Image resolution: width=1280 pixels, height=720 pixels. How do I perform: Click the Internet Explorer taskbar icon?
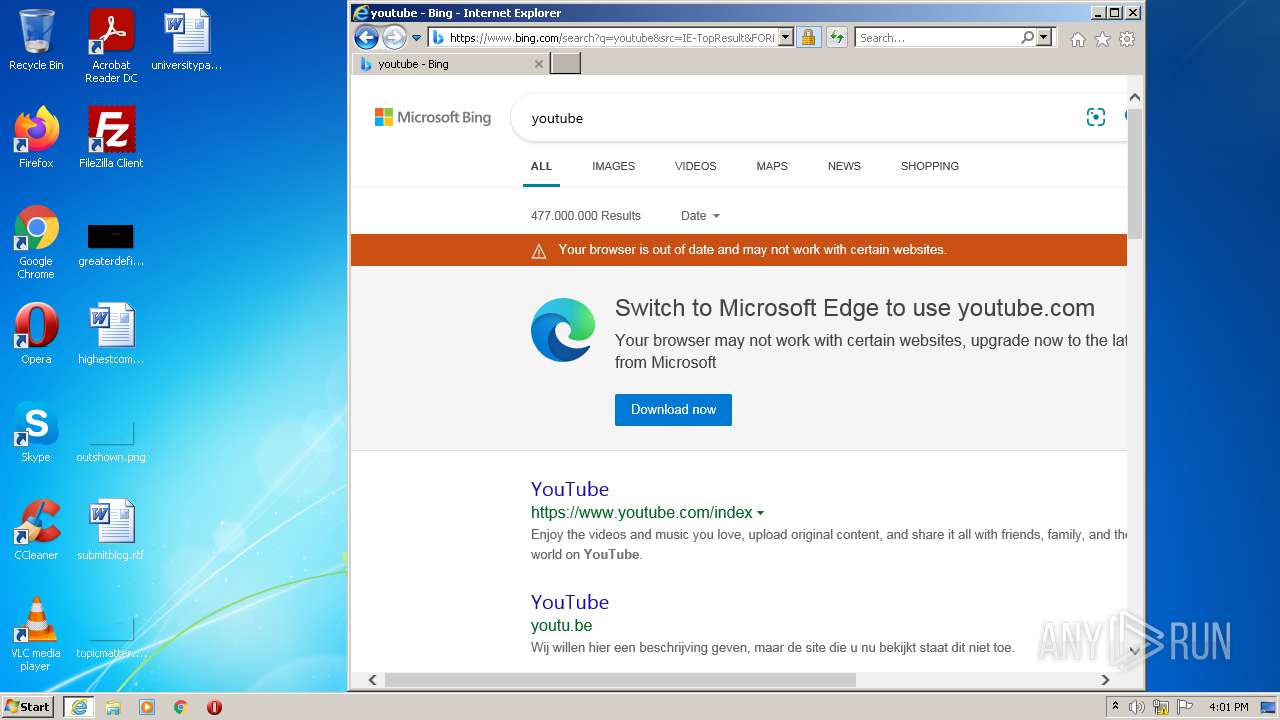(79, 707)
